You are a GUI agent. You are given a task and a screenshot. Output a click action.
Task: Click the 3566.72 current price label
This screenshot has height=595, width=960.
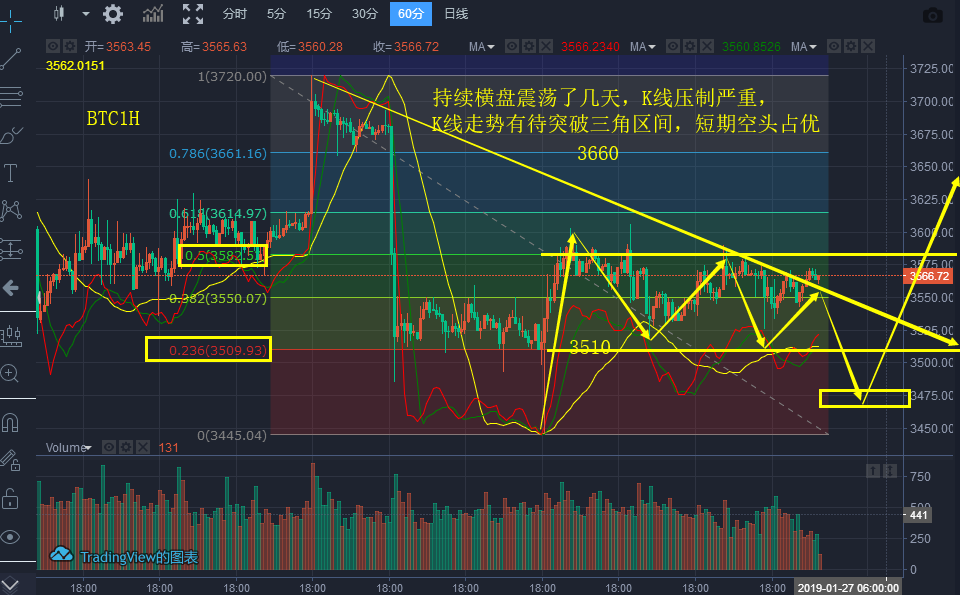[929, 276]
